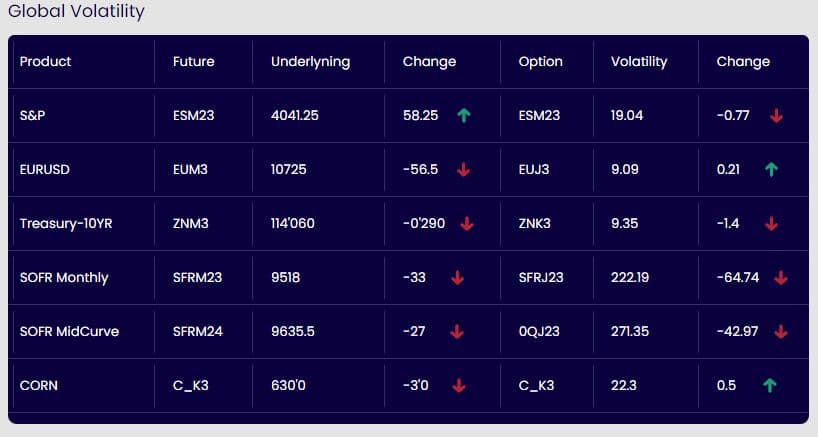Open the Treasury-10YR product entry
Screen dimensions: 818x437
[x=66, y=224]
